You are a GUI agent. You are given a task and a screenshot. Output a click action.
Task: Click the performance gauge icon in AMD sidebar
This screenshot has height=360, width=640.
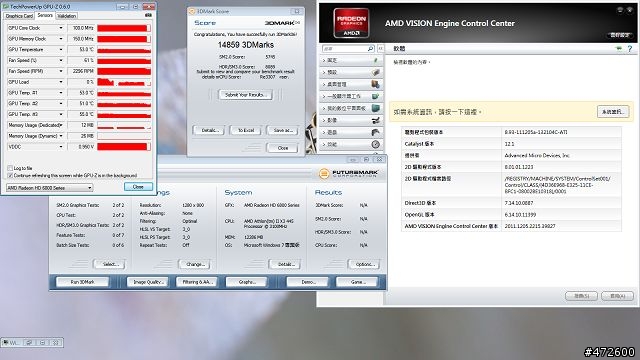click(x=376, y=144)
